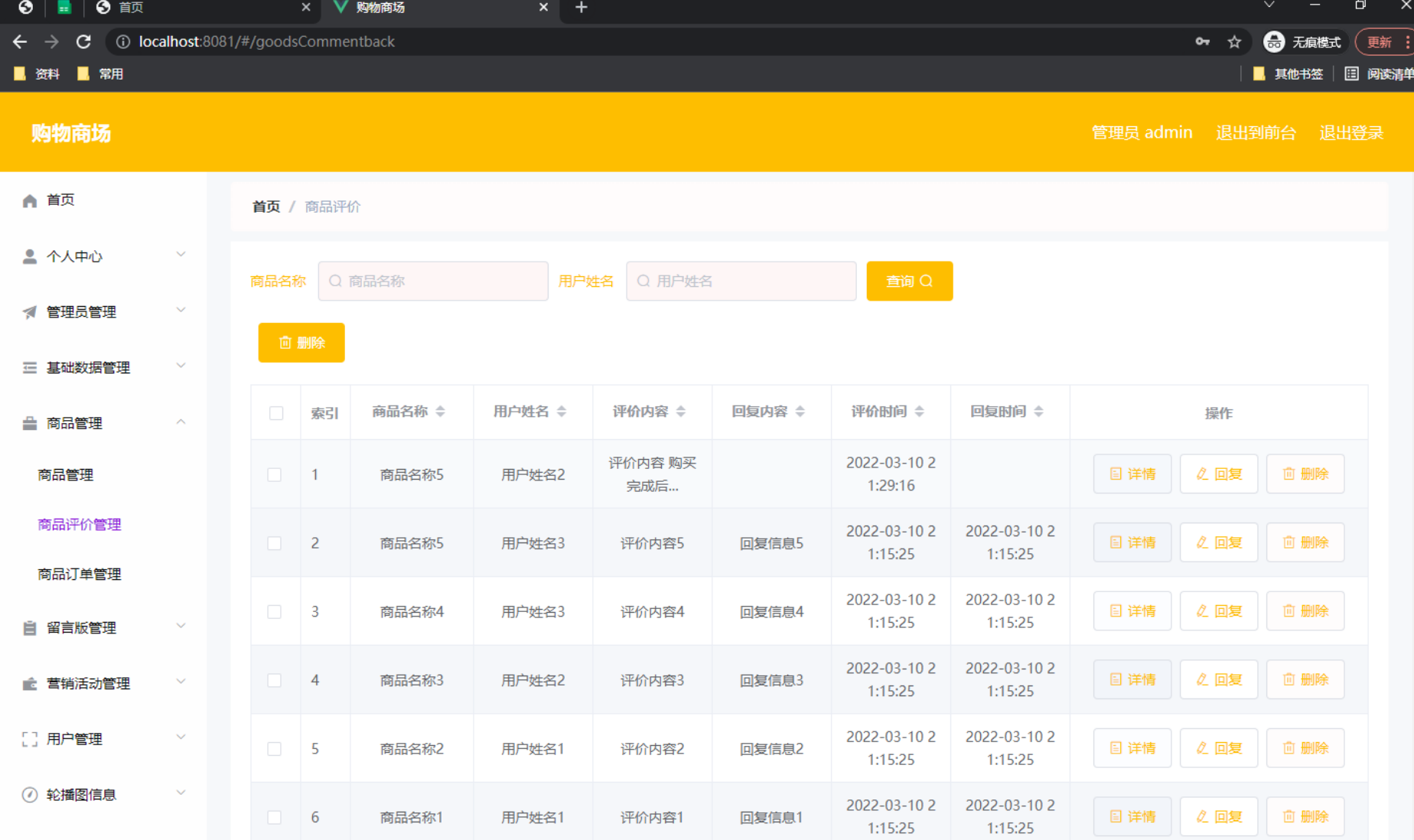
Task: Check the checkbox for row 2
Action: tap(275, 543)
